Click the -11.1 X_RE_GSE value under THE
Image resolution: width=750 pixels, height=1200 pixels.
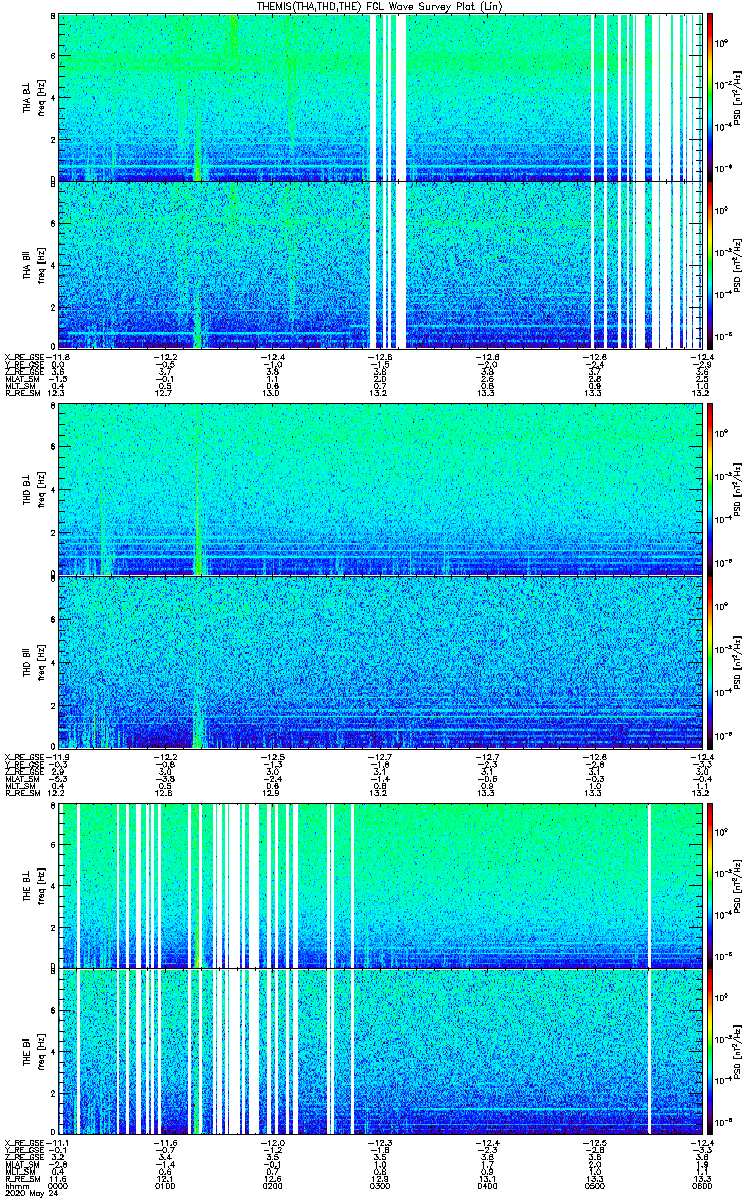point(58,1142)
